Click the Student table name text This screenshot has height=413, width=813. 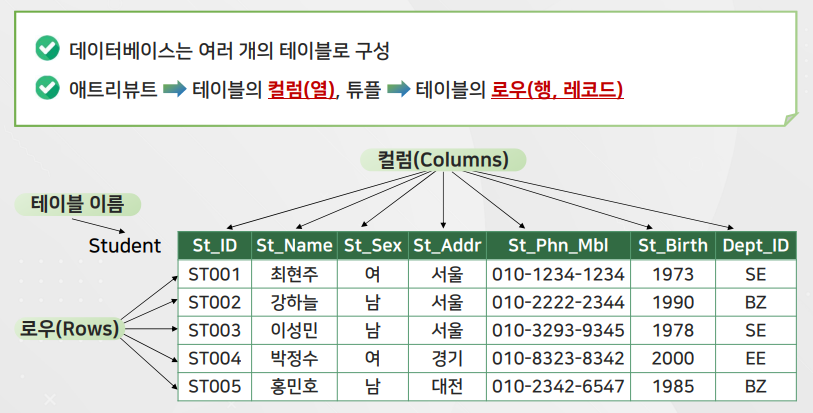click(124, 245)
